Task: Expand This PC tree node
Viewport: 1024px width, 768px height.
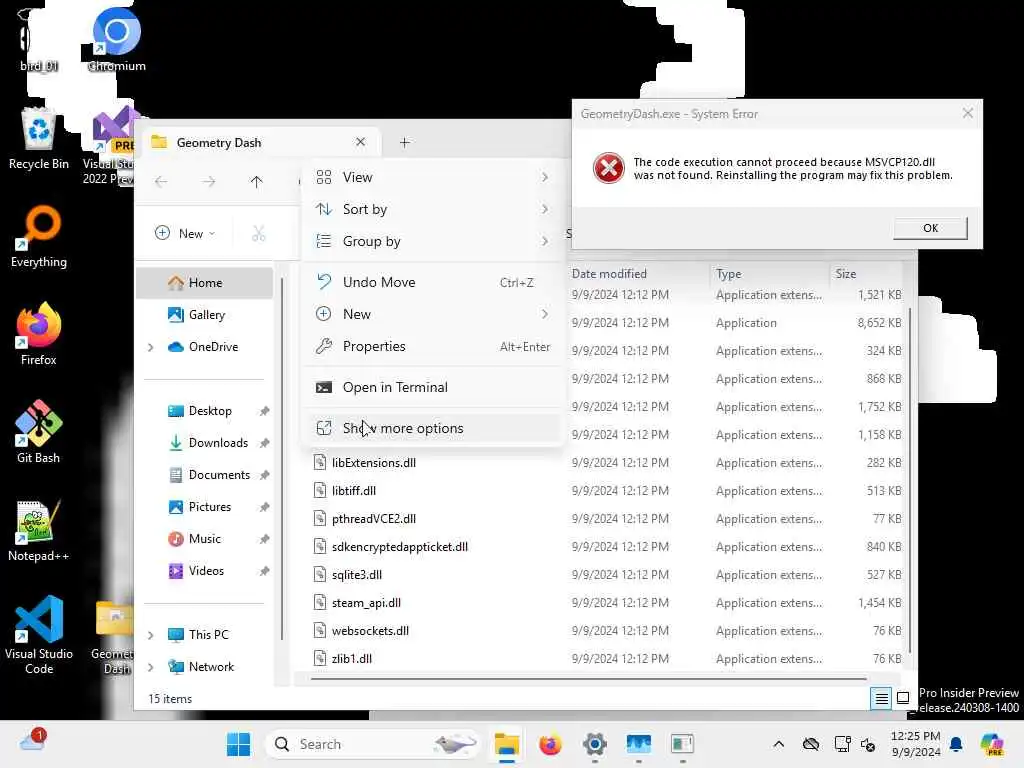Action: (x=151, y=635)
